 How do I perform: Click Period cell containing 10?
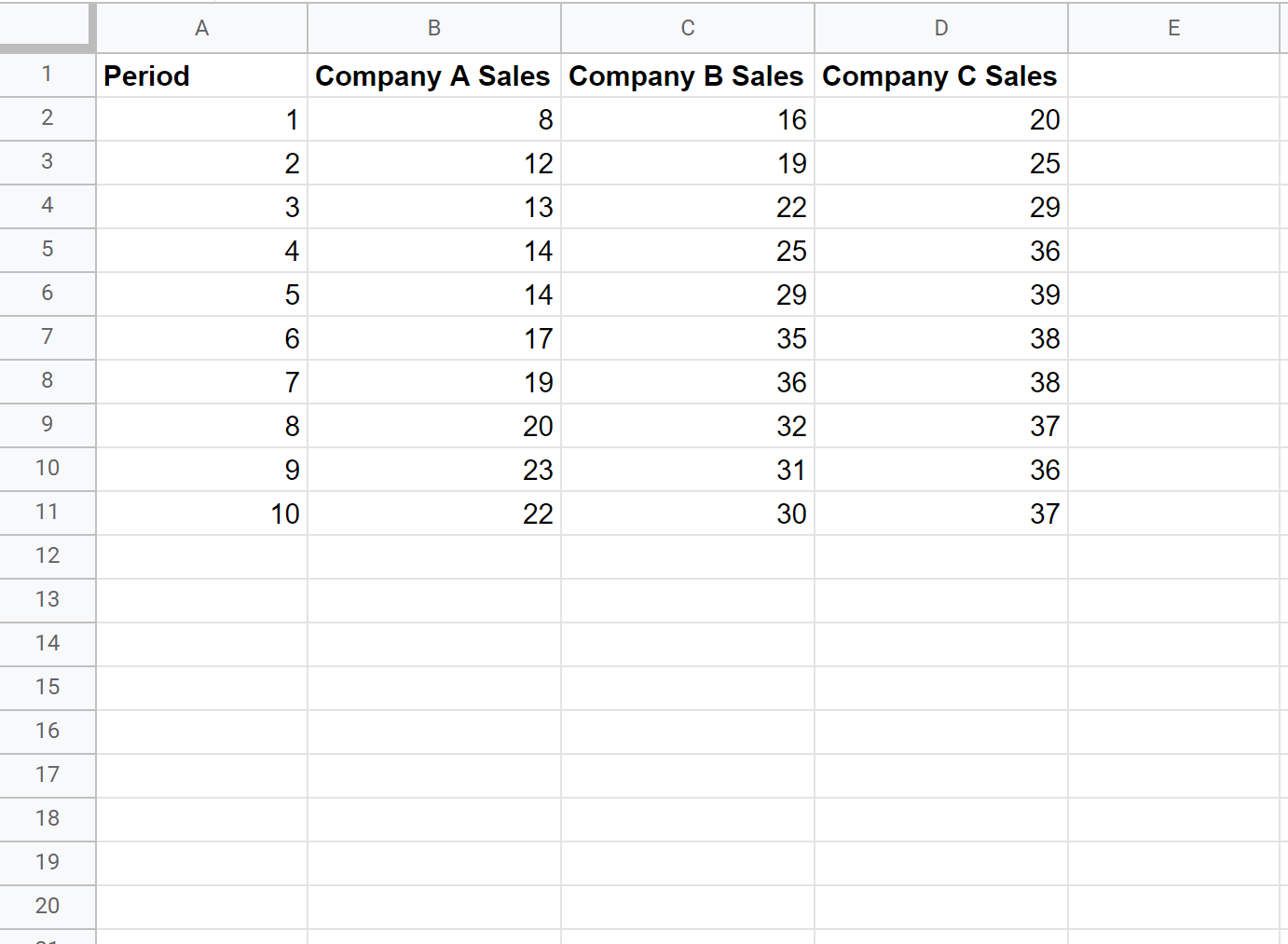201,513
